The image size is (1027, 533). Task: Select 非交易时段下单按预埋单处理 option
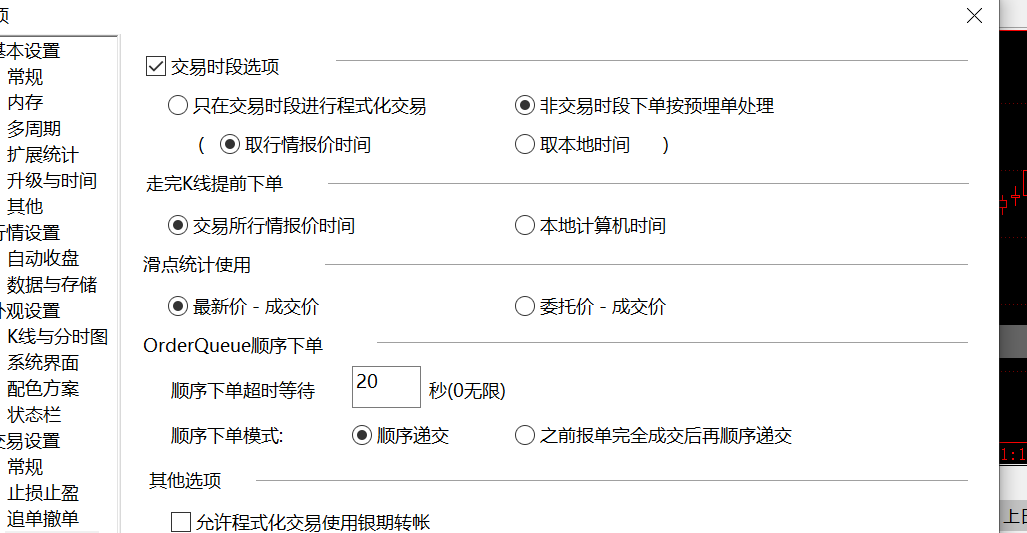coord(525,105)
